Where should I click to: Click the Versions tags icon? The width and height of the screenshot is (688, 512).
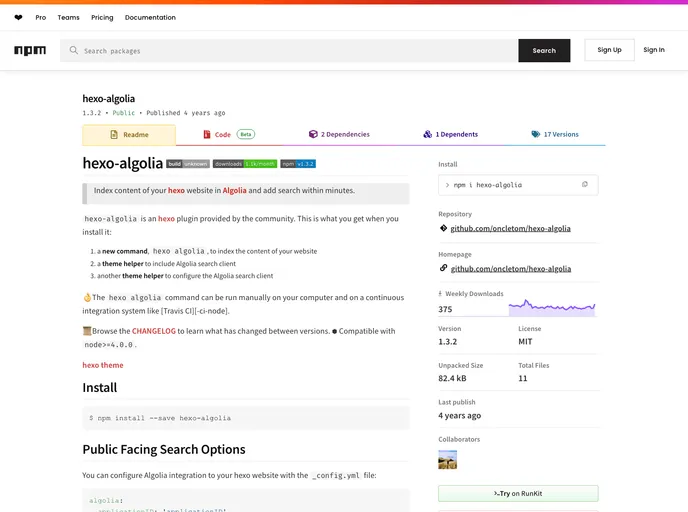coord(536,134)
